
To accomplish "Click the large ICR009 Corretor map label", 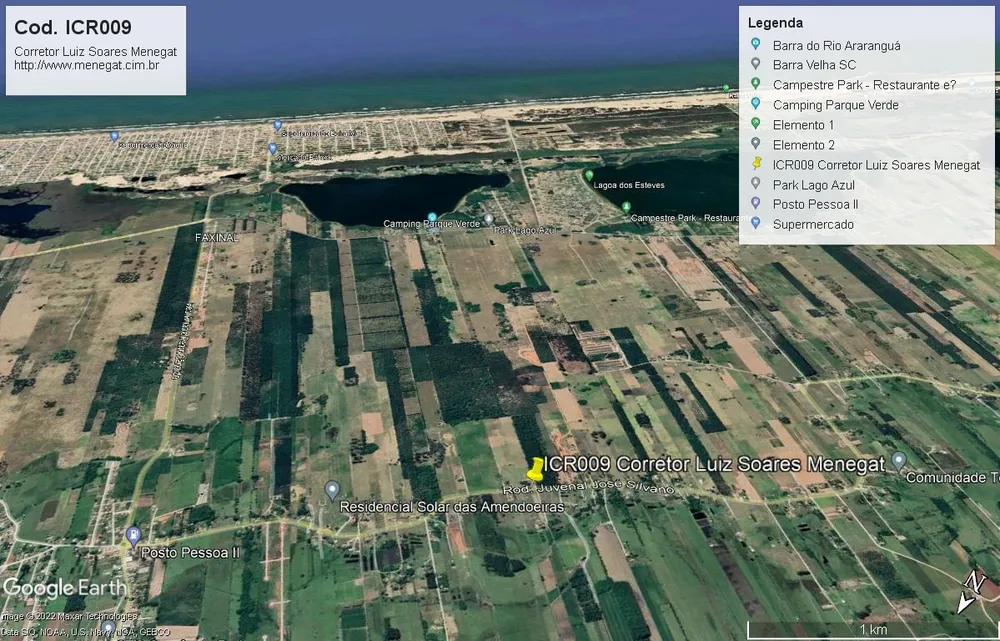I will [714, 464].
